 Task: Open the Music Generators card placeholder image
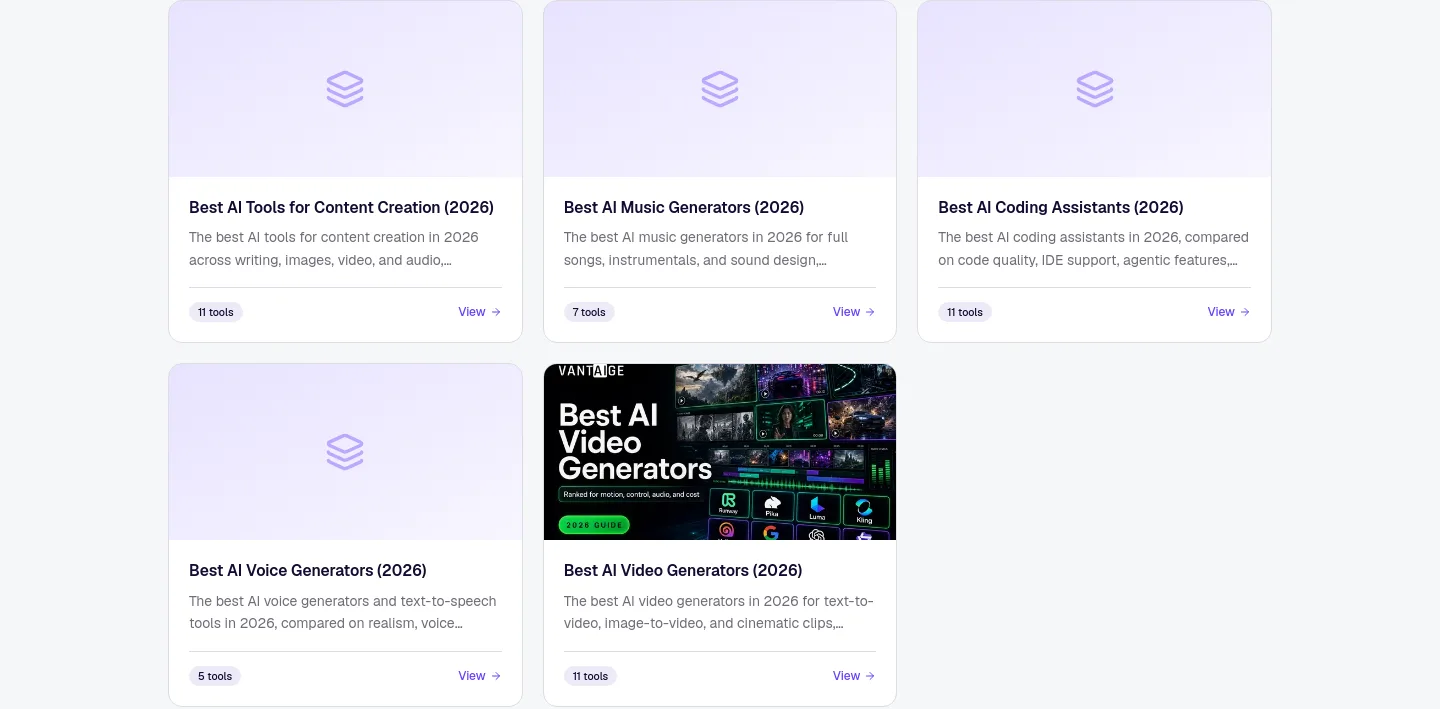pyautogui.click(x=720, y=89)
